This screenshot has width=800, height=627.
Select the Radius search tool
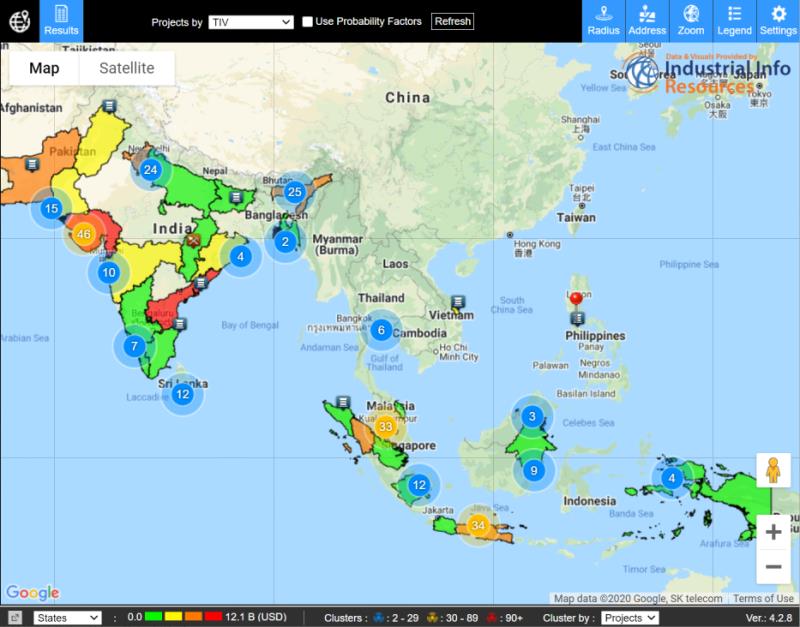[603, 20]
